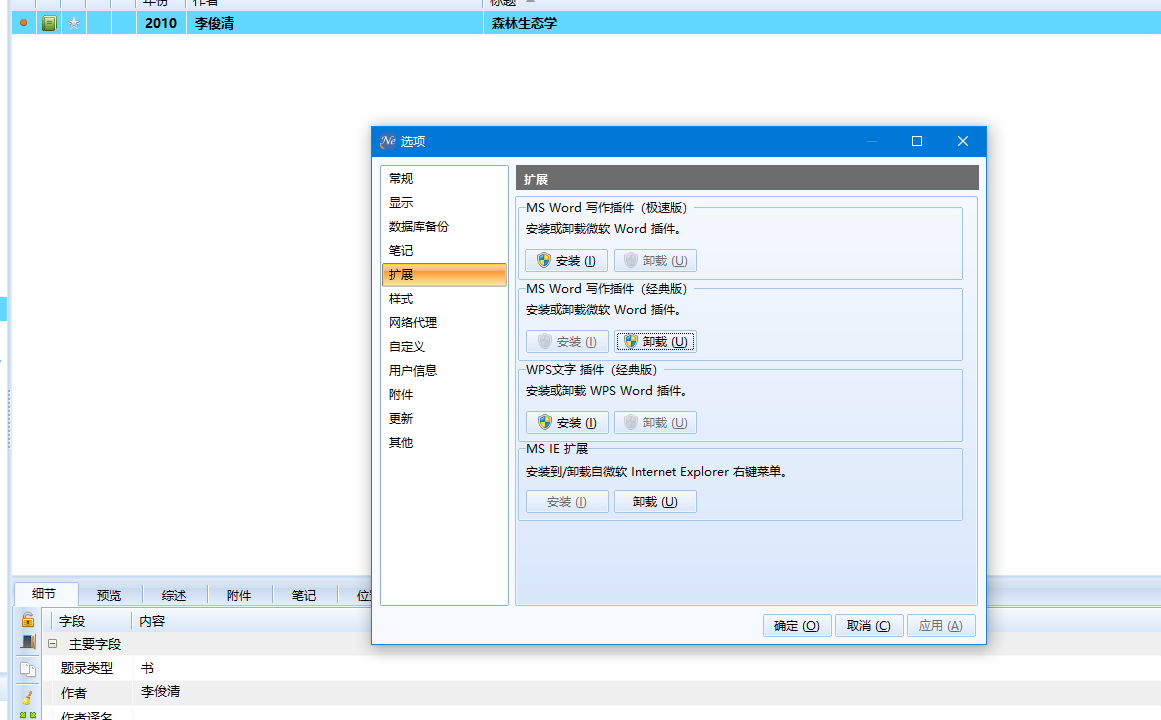Open the 样式 options category
This screenshot has width=1161, height=720.
pos(444,299)
